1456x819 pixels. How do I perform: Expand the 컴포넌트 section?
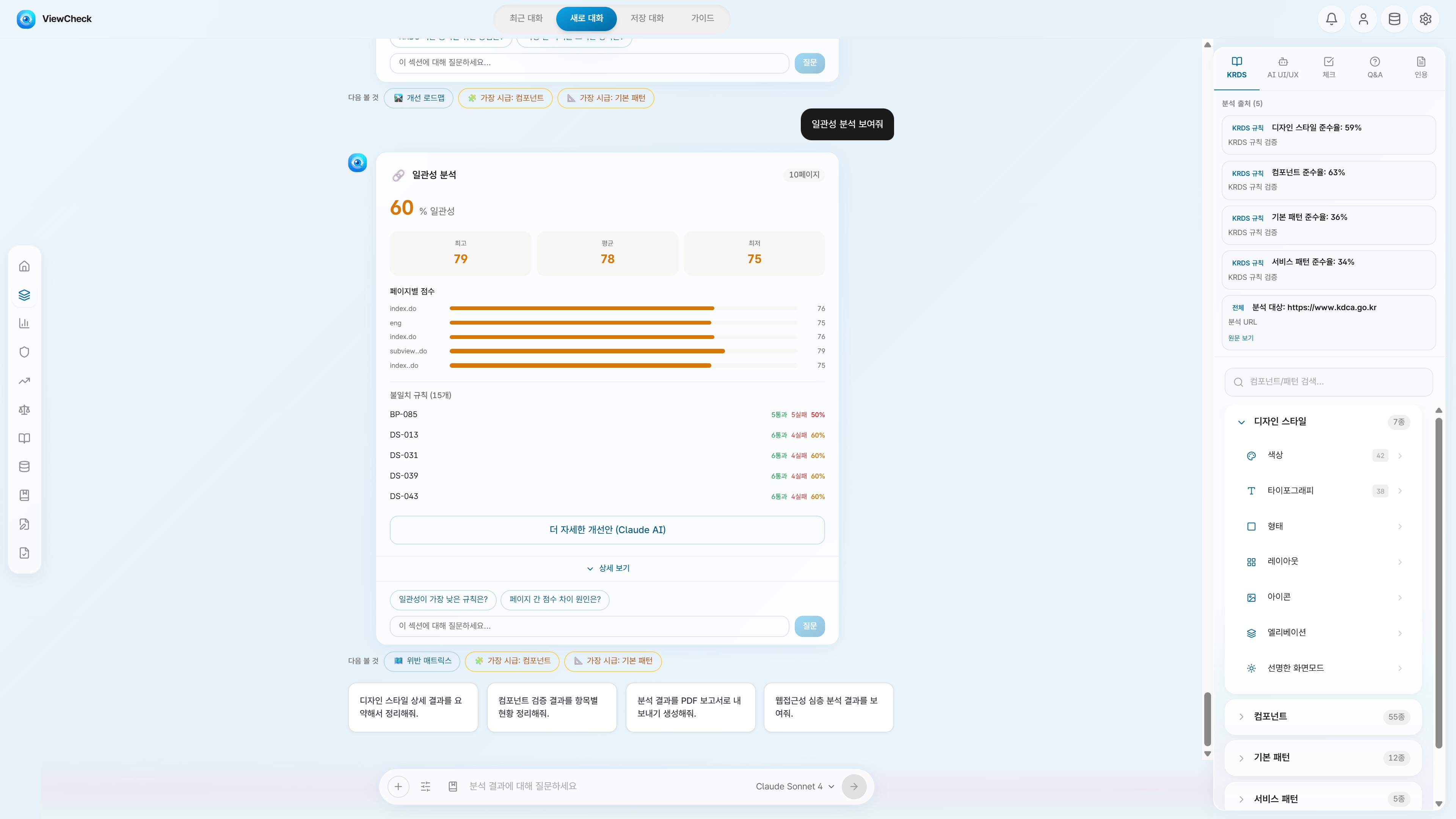(1323, 717)
